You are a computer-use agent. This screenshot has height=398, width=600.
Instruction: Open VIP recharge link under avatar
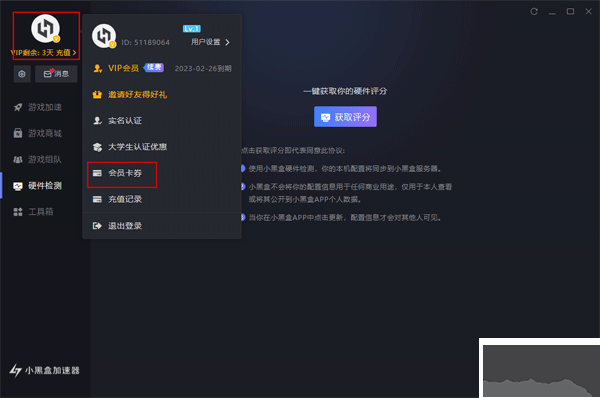tap(43, 53)
